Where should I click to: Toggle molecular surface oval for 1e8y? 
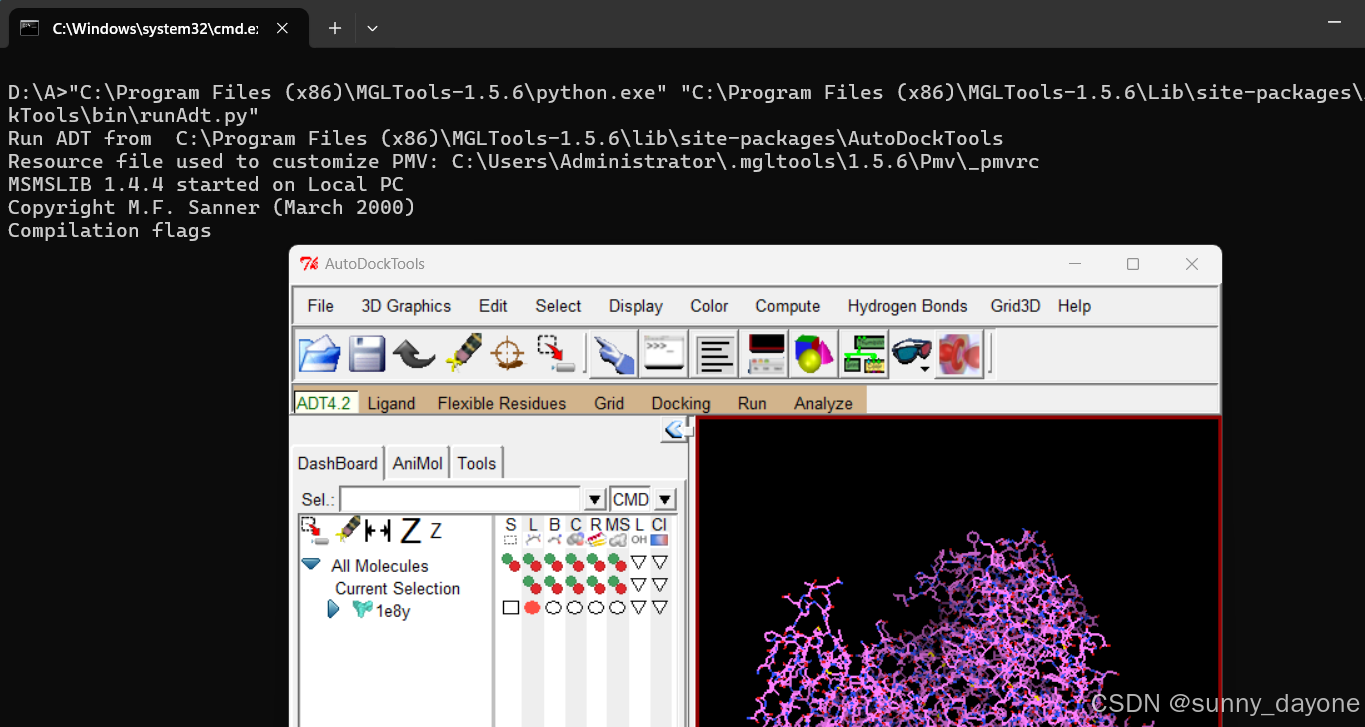point(617,607)
